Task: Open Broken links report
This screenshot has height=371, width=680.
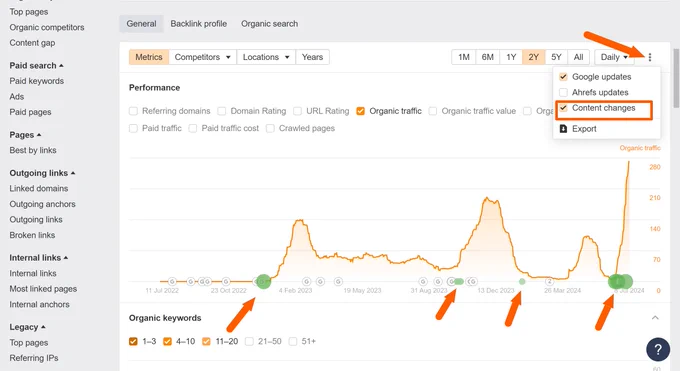Action: (32, 235)
